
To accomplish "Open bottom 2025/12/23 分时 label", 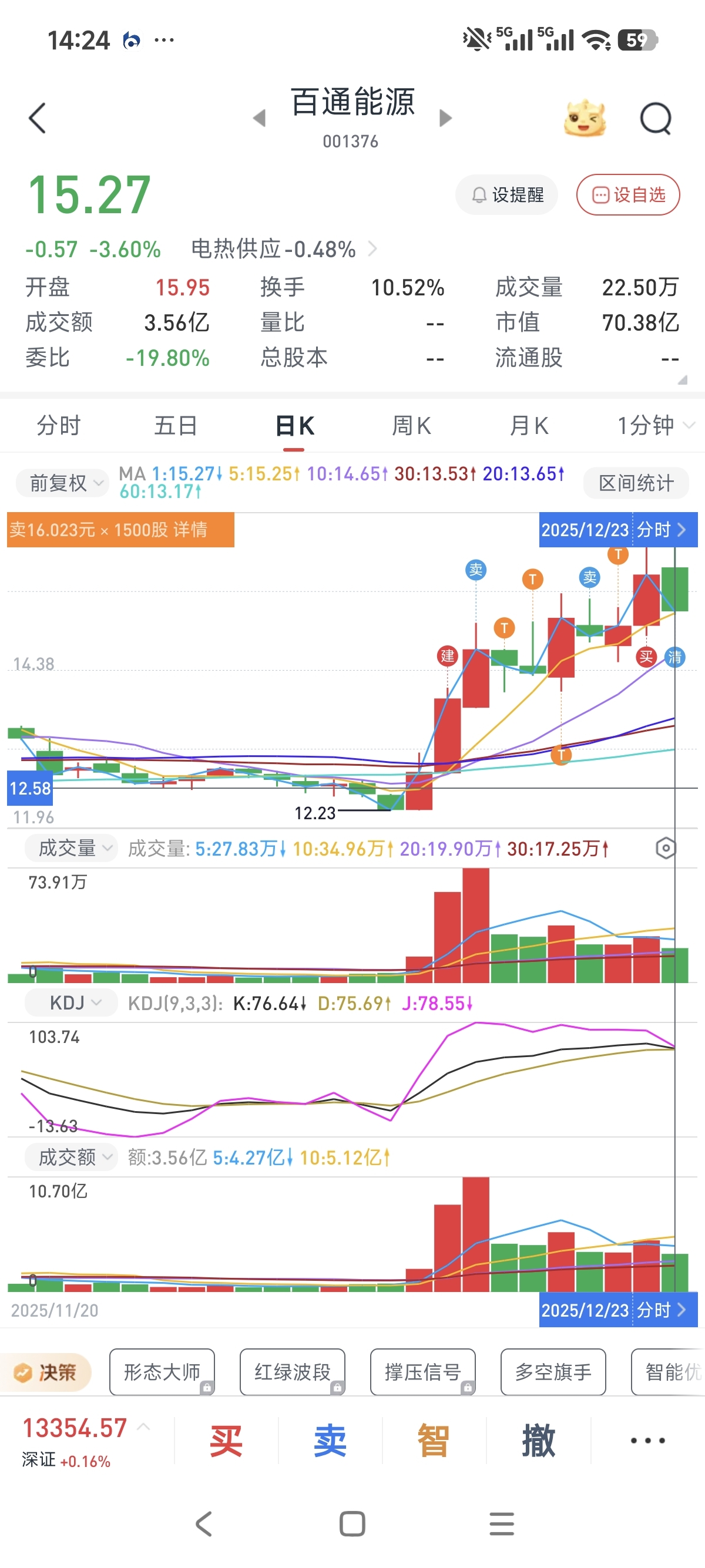I will click(x=618, y=1309).
